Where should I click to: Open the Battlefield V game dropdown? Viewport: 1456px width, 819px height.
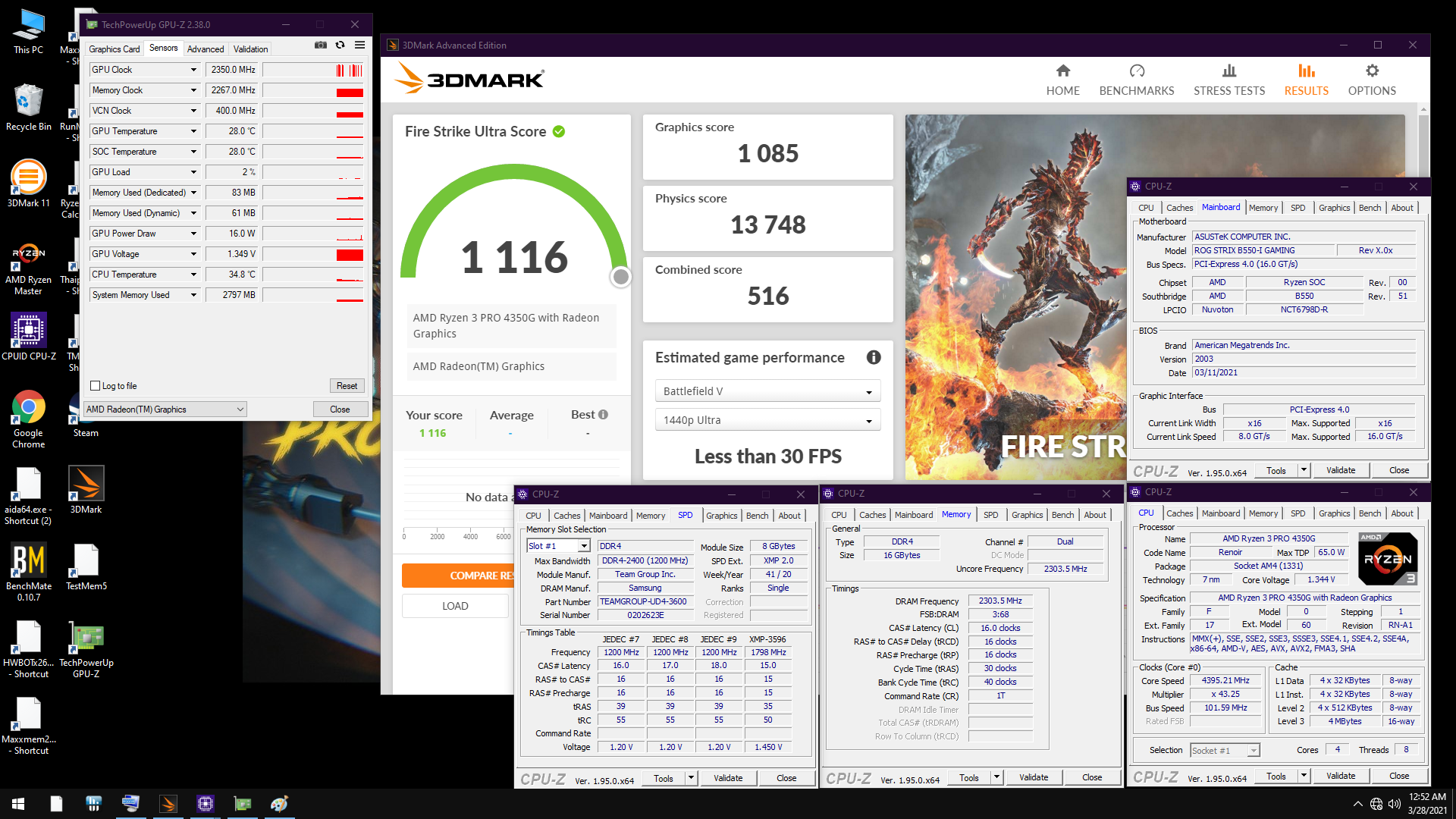tap(767, 391)
